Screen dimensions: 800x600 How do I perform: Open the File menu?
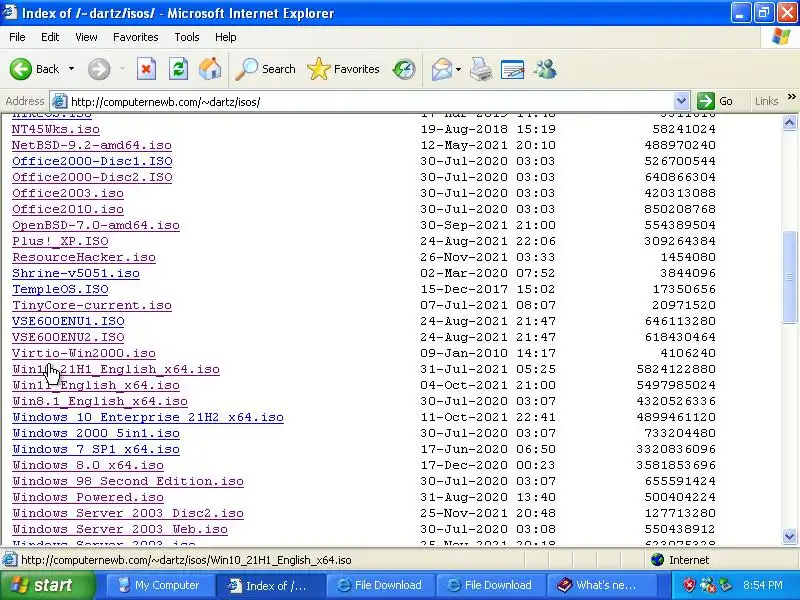point(17,37)
